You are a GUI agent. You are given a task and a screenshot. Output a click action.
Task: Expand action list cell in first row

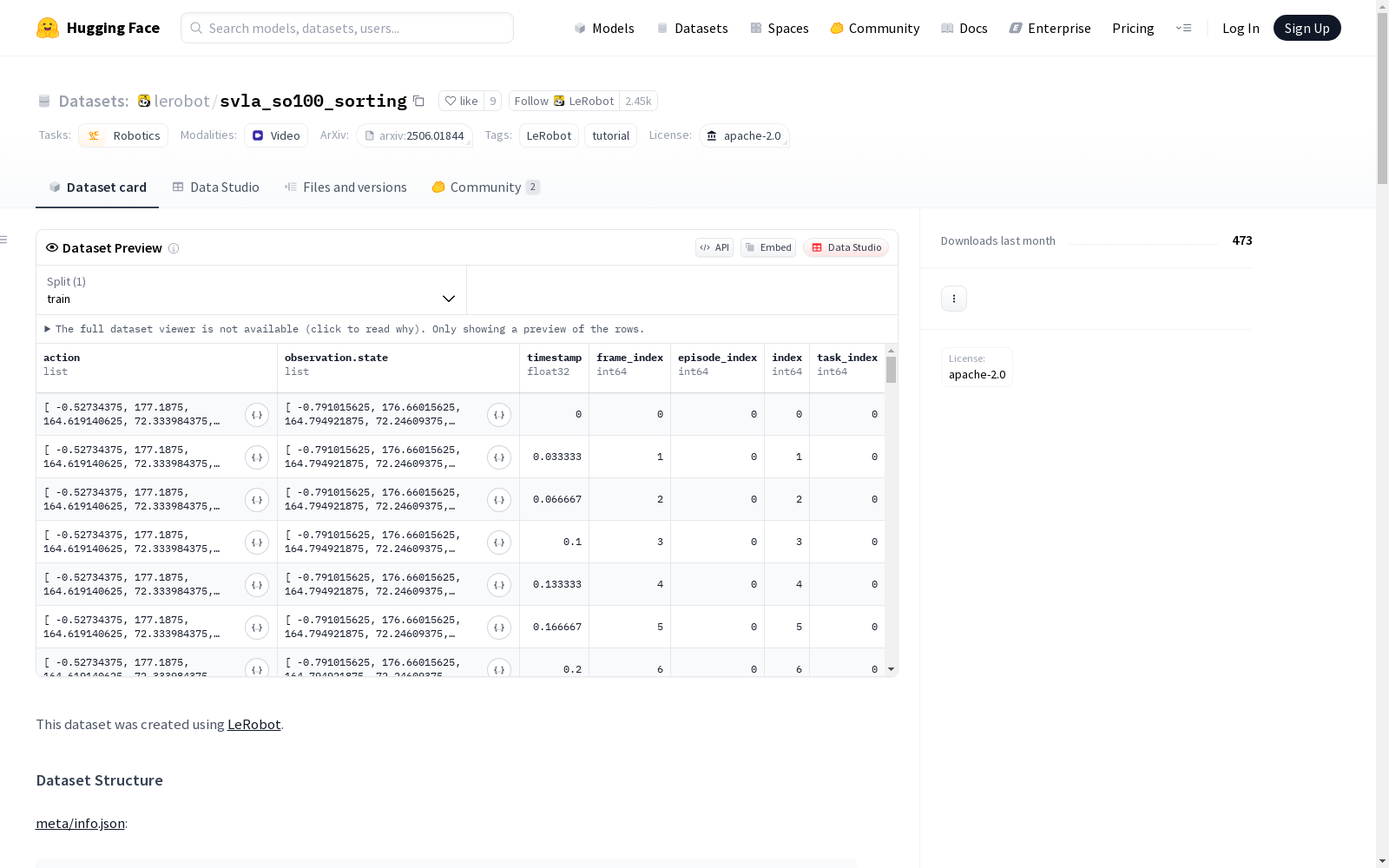tap(257, 415)
